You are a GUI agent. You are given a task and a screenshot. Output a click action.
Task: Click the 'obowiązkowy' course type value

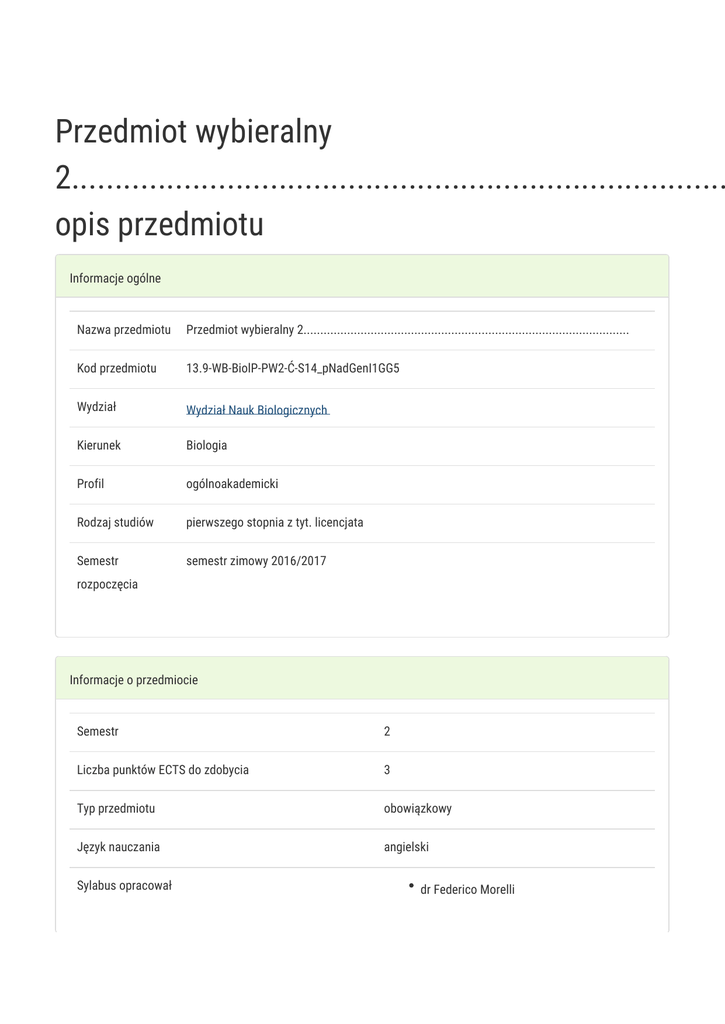417,808
